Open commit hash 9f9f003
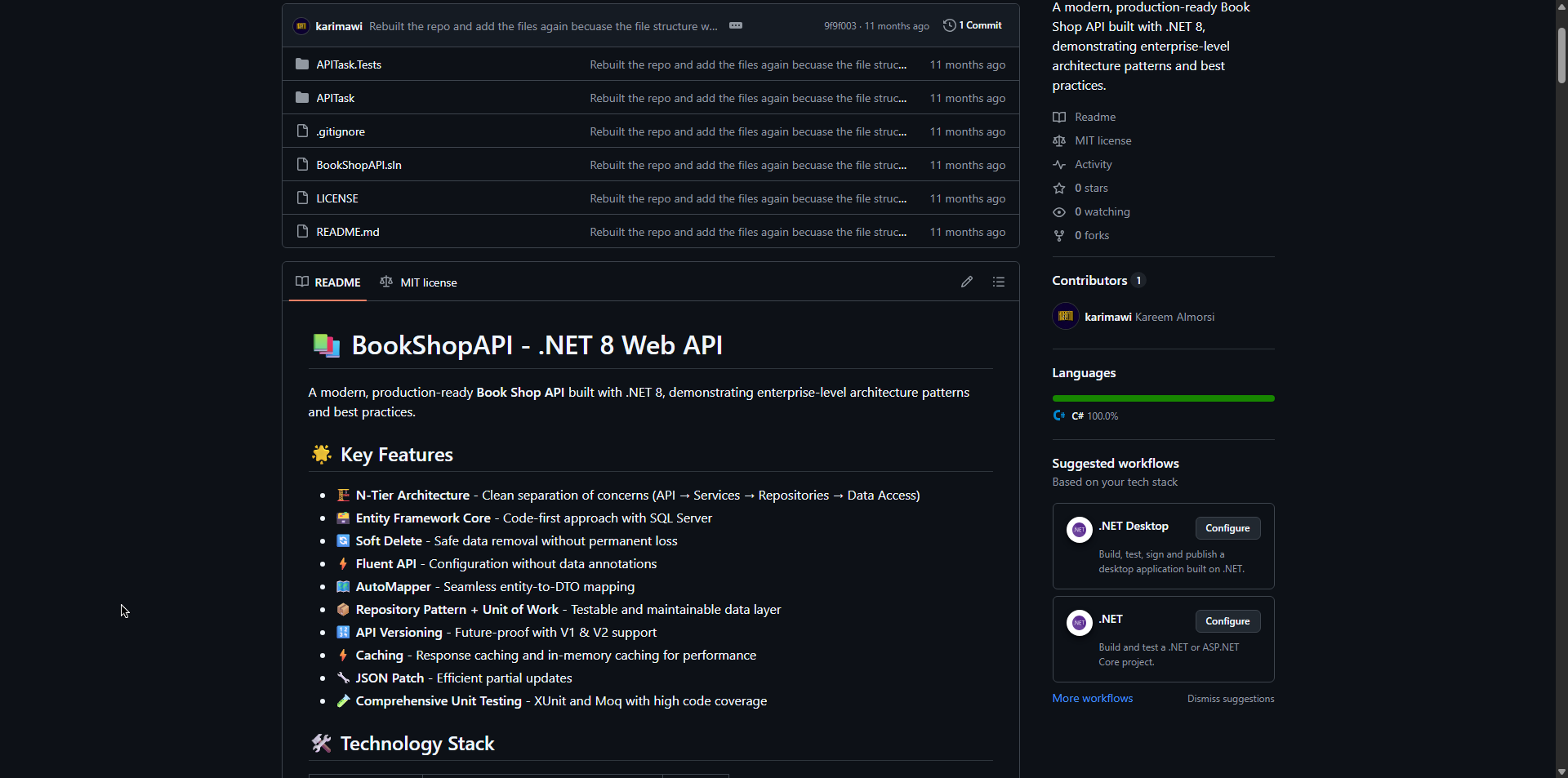This screenshot has width=1568, height=778. pos(840,26)
